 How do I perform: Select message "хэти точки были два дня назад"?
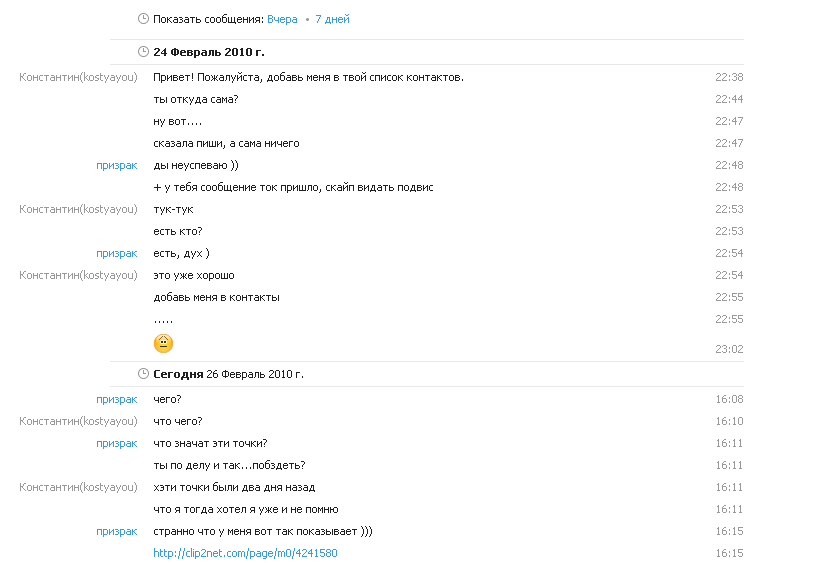click(234, 487)
